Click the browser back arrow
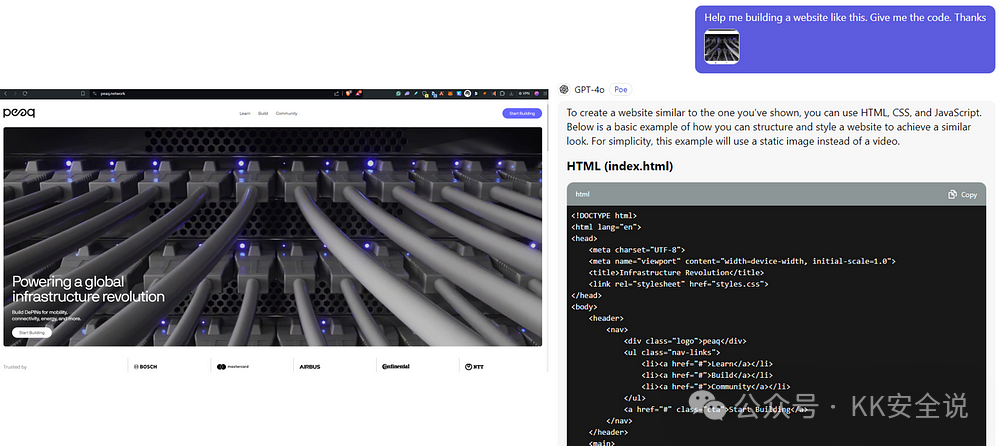Image resolution: width=1000 pixels, height=446 pixels. [7, 93]
